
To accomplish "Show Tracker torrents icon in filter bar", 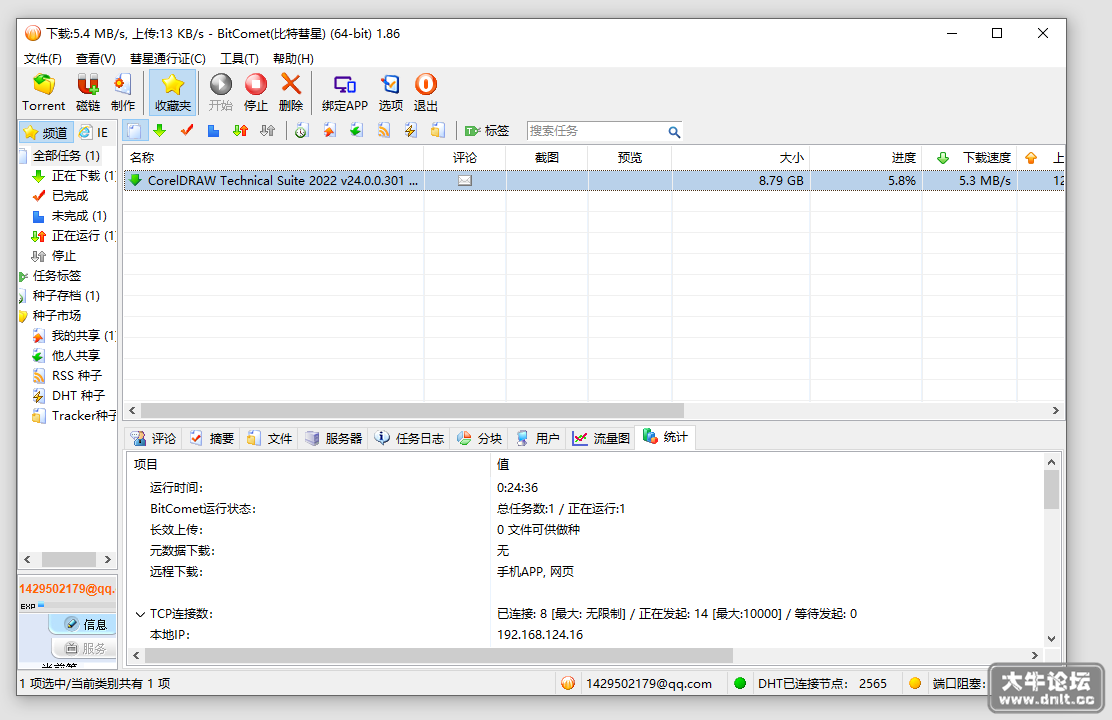I will pyautogui.click(x=438, y=131).
